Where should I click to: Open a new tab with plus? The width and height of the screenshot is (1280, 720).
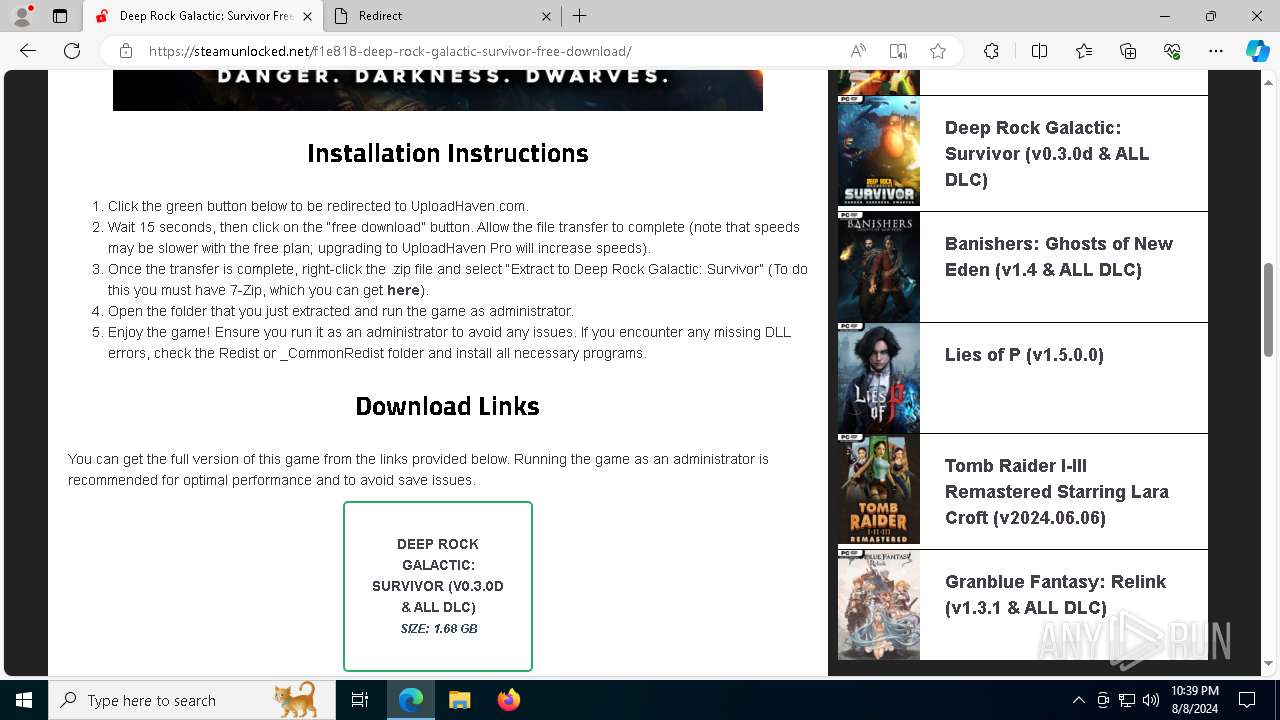tap(579, 16)
